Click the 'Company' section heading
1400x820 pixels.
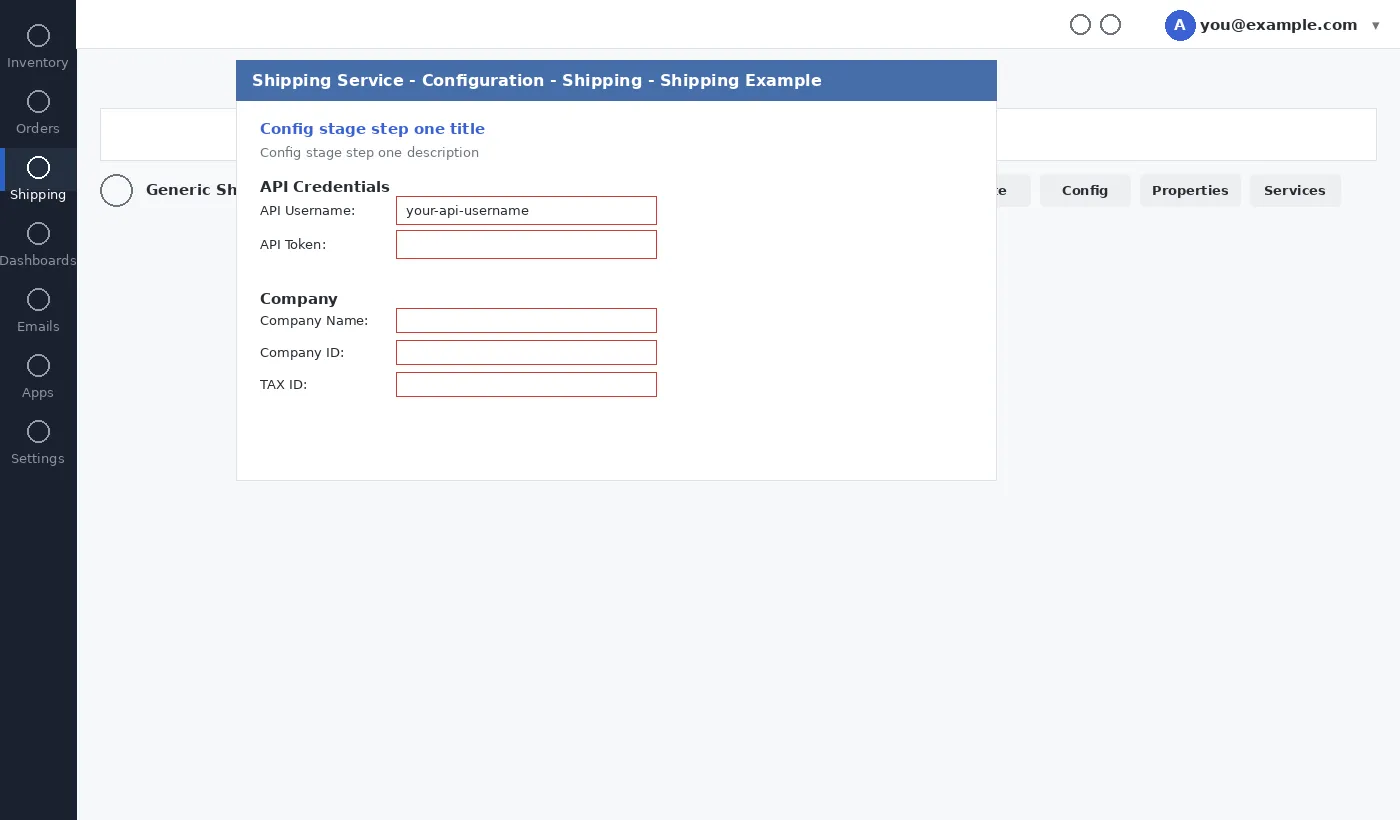click(x=299, y=298)
